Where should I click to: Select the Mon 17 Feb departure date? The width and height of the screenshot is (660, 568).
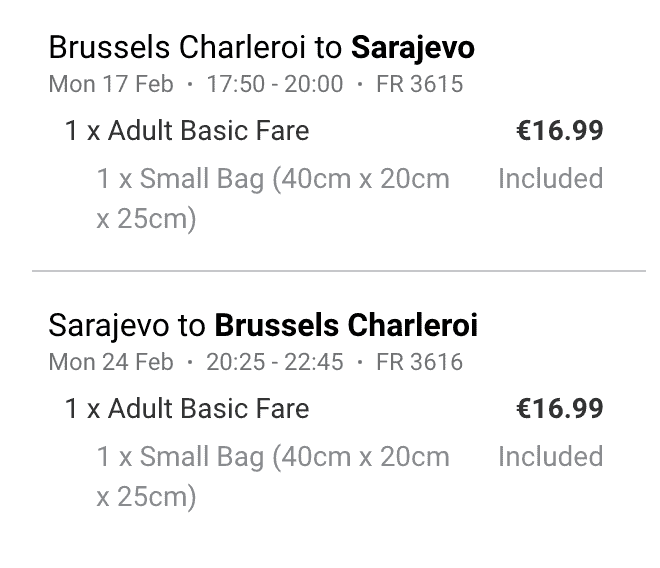(111, 84)
